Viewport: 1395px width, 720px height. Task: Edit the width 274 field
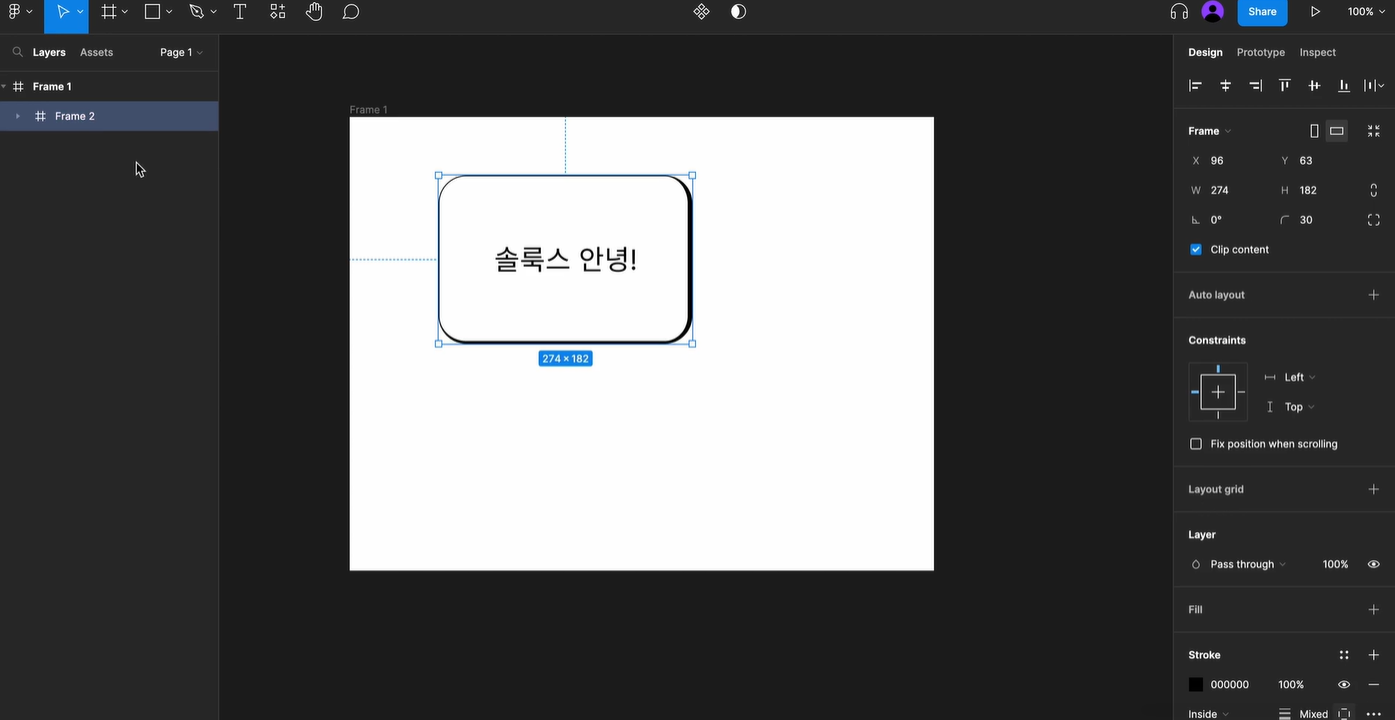pyautogui.click(x=1230, y=190)
